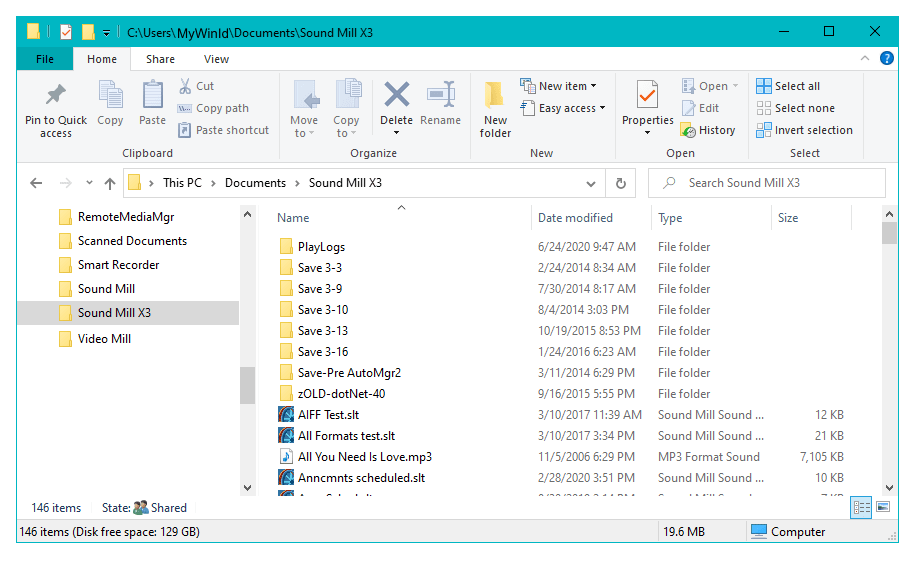Screen dimensions: 914x565
Task: Click the Paste clipboard icon
Action: pos(153,95)
